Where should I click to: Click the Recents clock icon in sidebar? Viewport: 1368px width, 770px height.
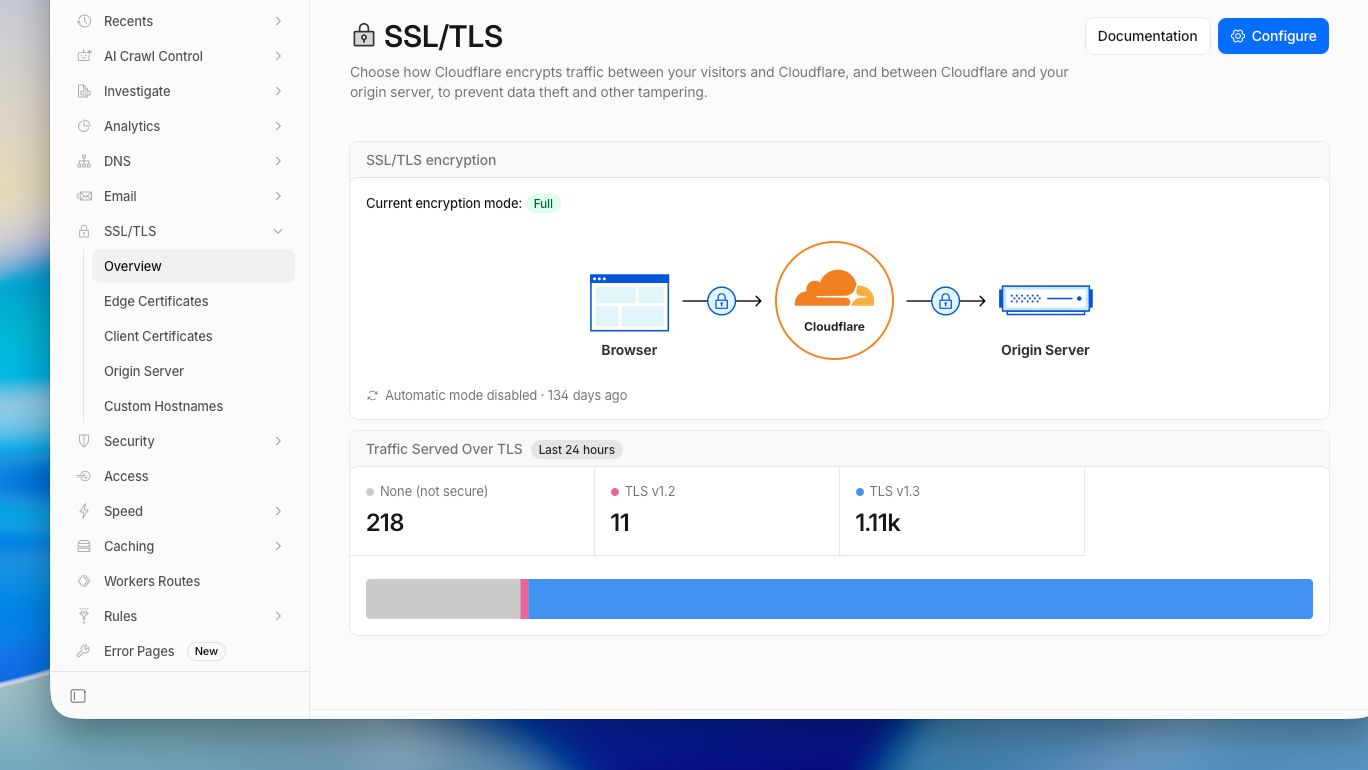[x=84, y=21]
